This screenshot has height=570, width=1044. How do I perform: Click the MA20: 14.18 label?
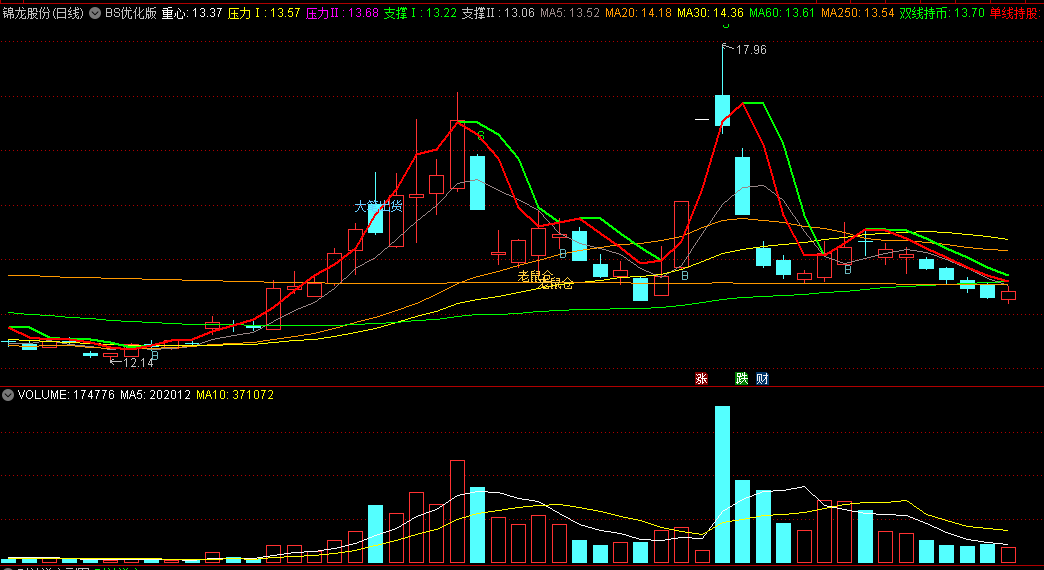(x=638, y=13)
